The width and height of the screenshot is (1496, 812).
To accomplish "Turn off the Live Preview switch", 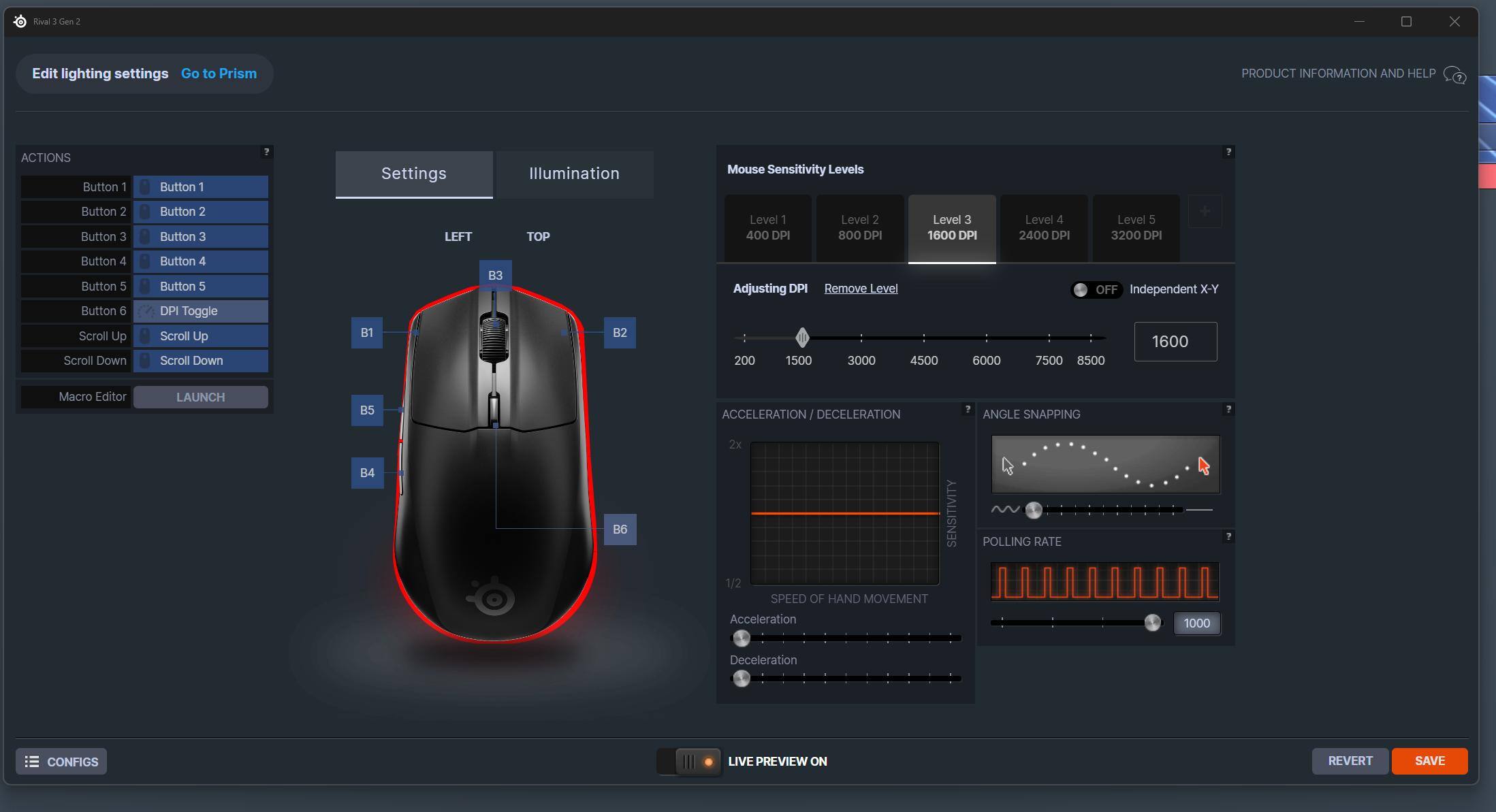I will pos(689,762).
